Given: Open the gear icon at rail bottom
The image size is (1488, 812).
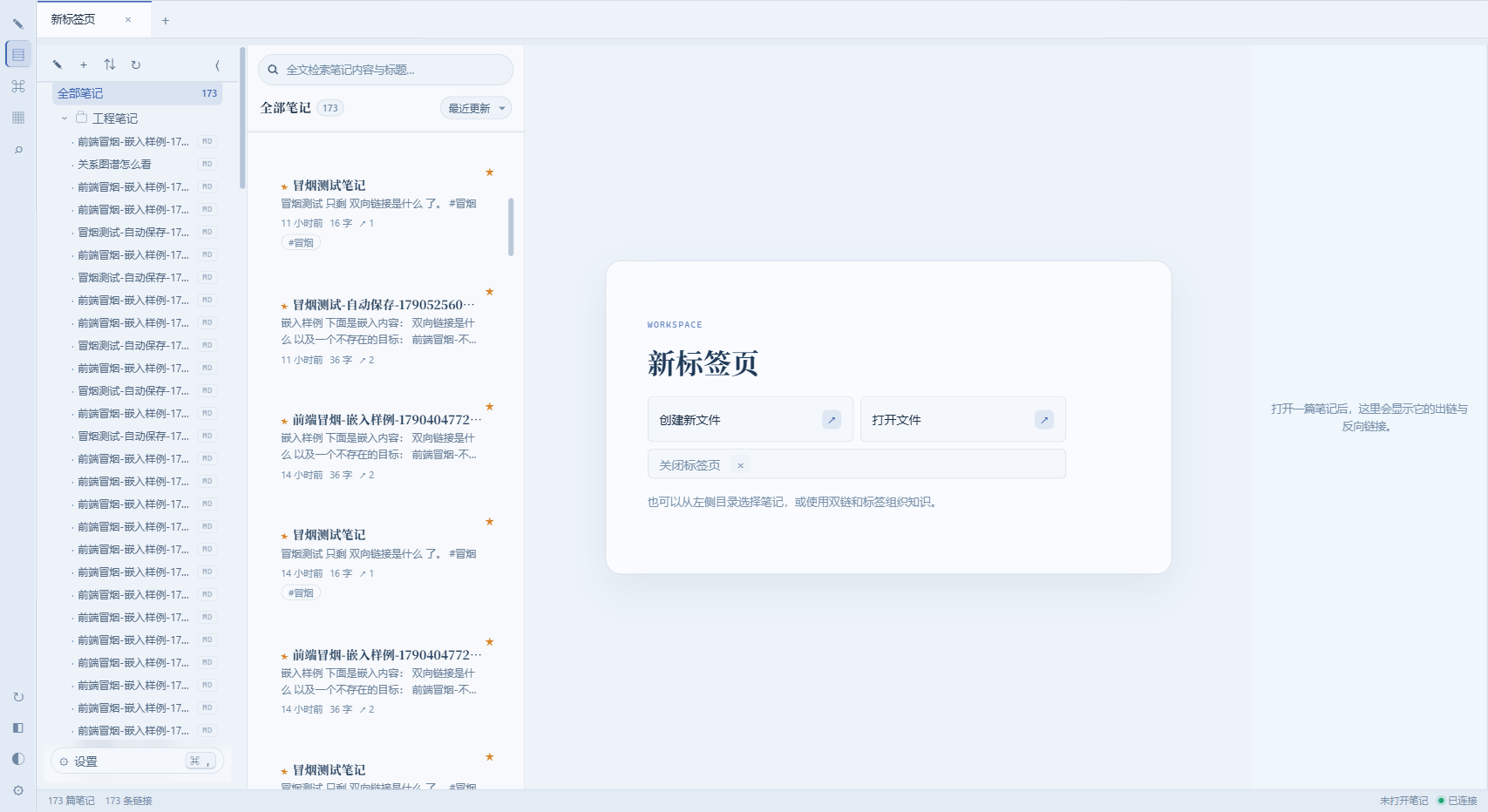Looking at the screenshot, I should tap(18, 790).
